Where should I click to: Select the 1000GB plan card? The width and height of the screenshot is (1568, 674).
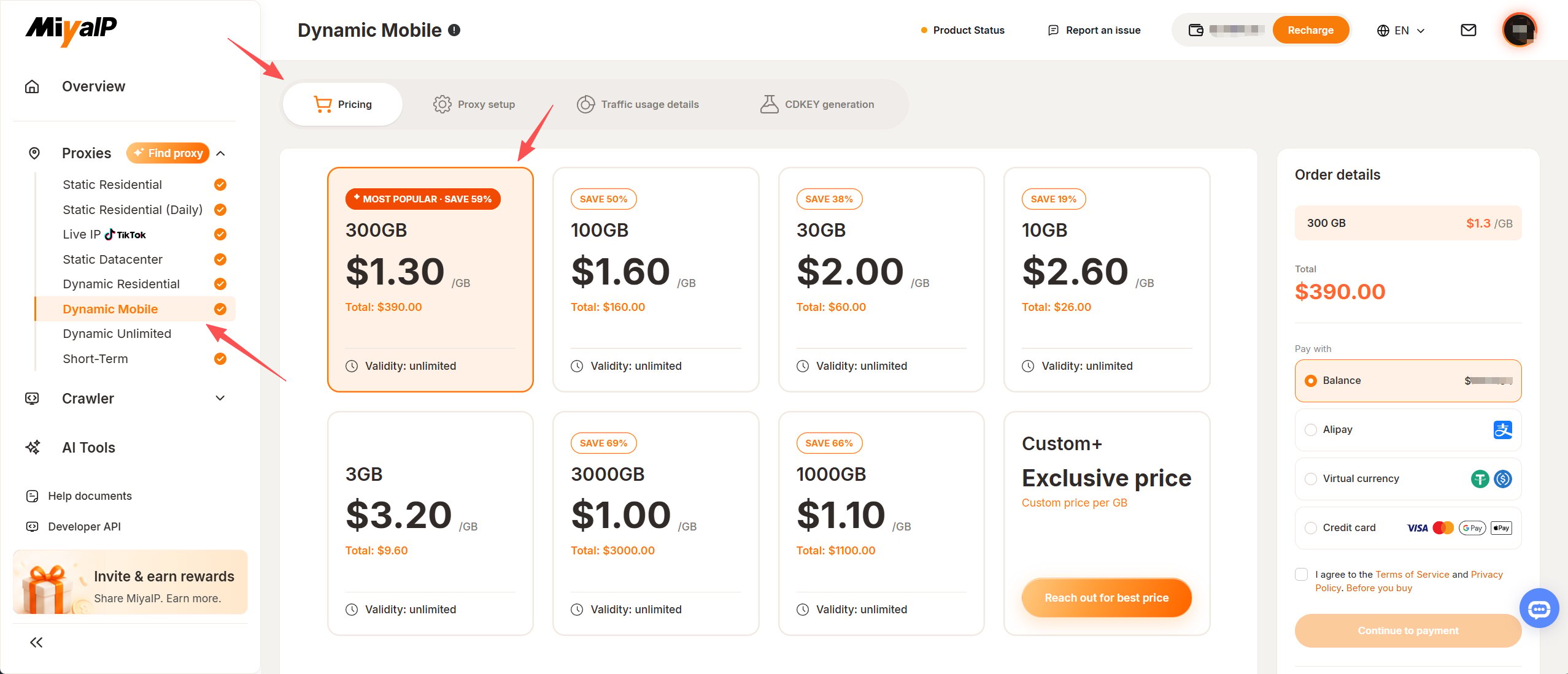point(881,524)
